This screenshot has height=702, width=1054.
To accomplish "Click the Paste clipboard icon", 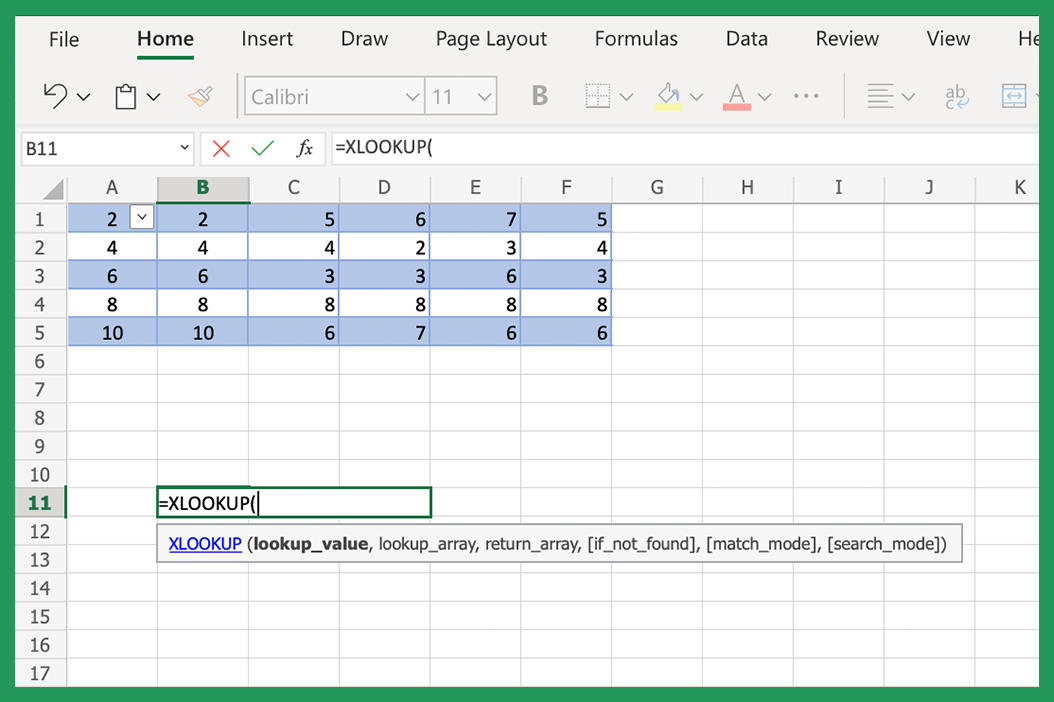I will [x=123, y=95].
